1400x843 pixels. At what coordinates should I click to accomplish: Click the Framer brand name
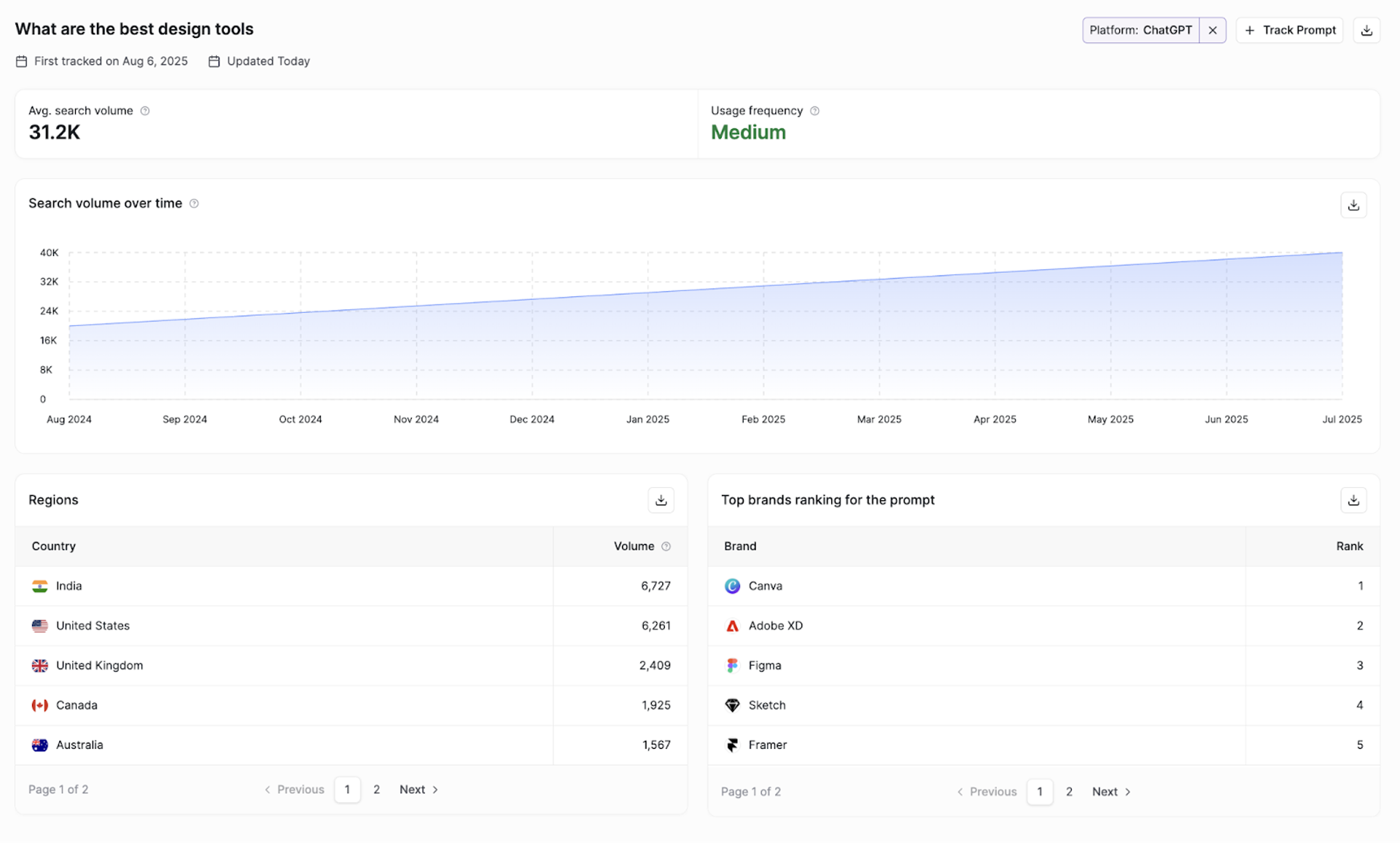coord(767,745)
